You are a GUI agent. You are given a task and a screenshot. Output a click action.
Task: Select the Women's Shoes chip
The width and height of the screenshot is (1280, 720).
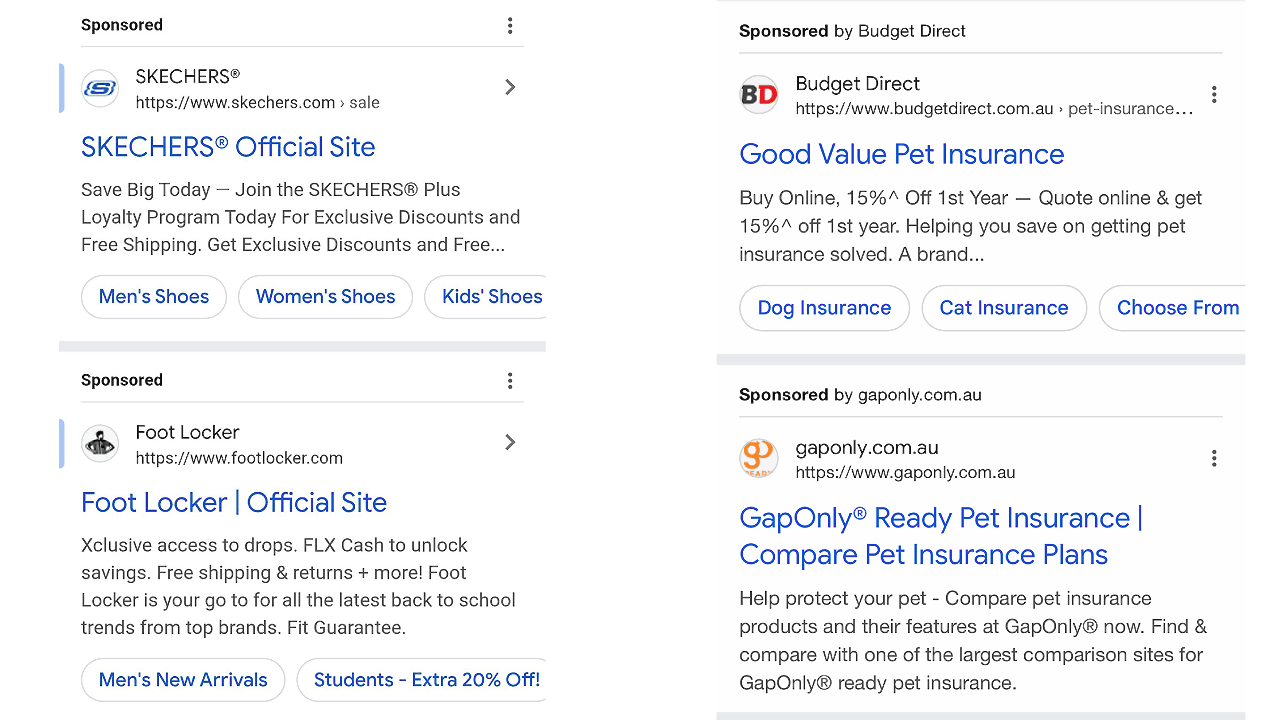click(x=325, y=297)
